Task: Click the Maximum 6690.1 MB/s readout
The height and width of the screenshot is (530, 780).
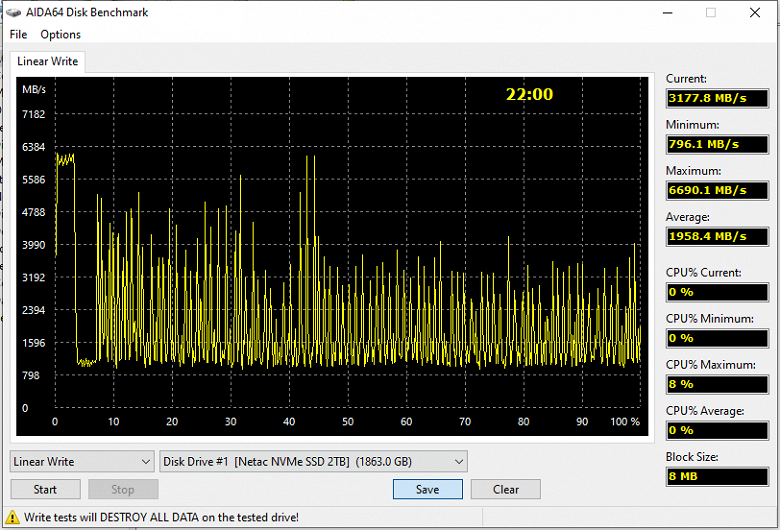Action: (x=717, y=190)
